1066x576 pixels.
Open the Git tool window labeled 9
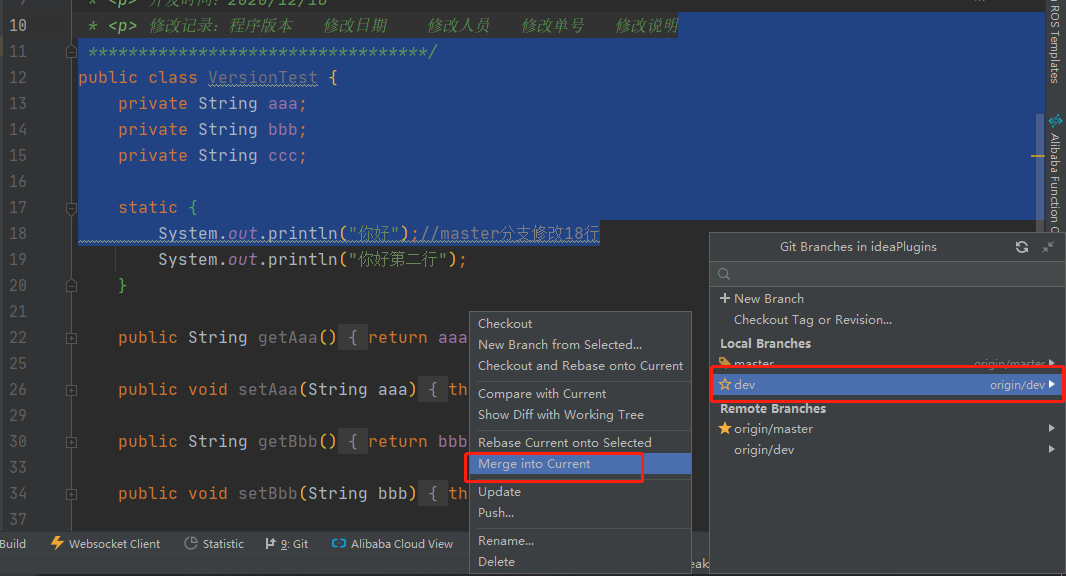click(x=288, y=543)
